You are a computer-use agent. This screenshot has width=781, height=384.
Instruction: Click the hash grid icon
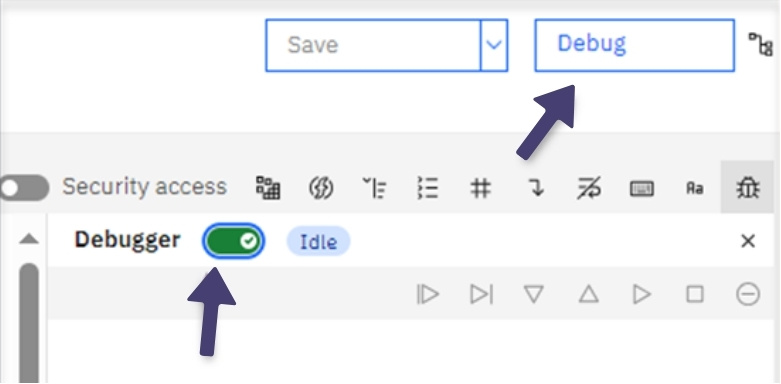(x=481, y=188)
